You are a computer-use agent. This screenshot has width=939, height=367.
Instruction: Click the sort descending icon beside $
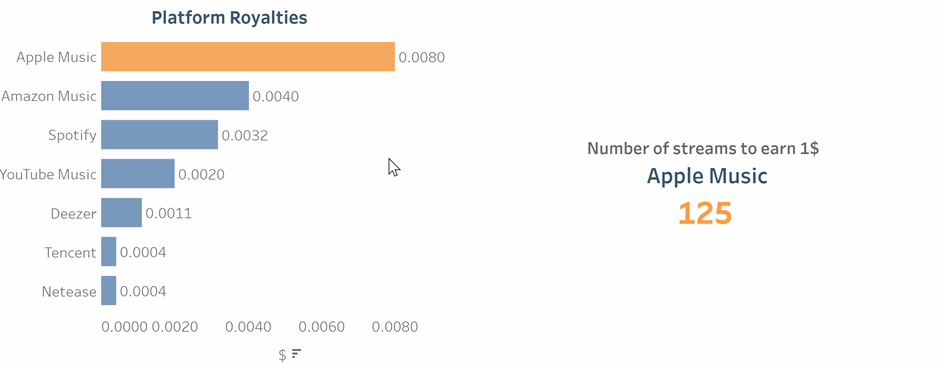[x=296, y=354]
